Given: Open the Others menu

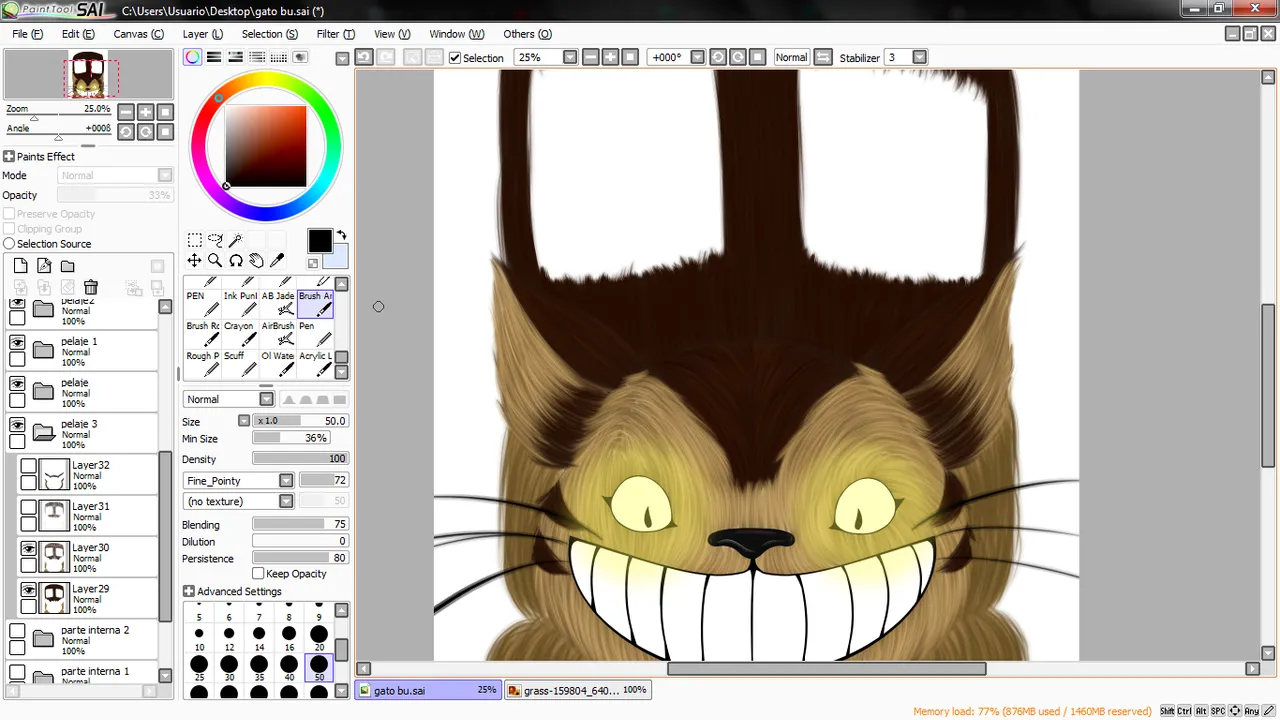Looking at the screenshot, I should click(x=527, y=34).
